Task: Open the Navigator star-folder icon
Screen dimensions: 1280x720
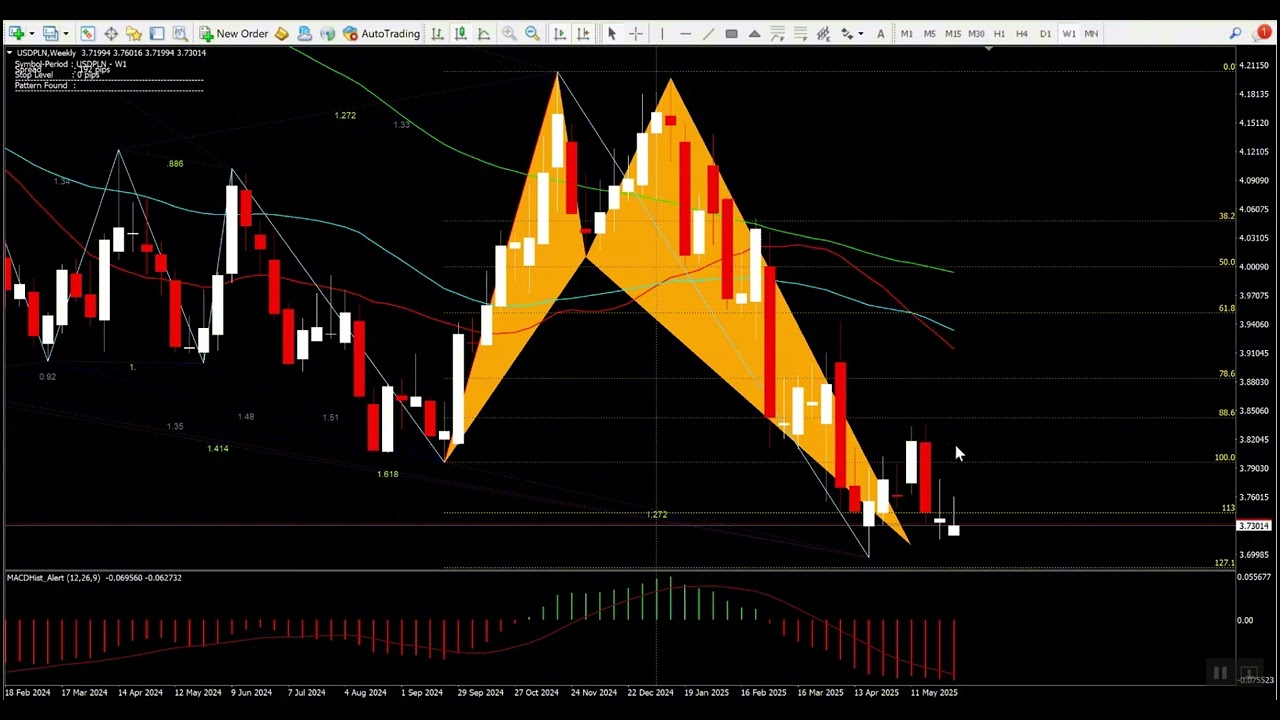Action: (x=134, y=34)
